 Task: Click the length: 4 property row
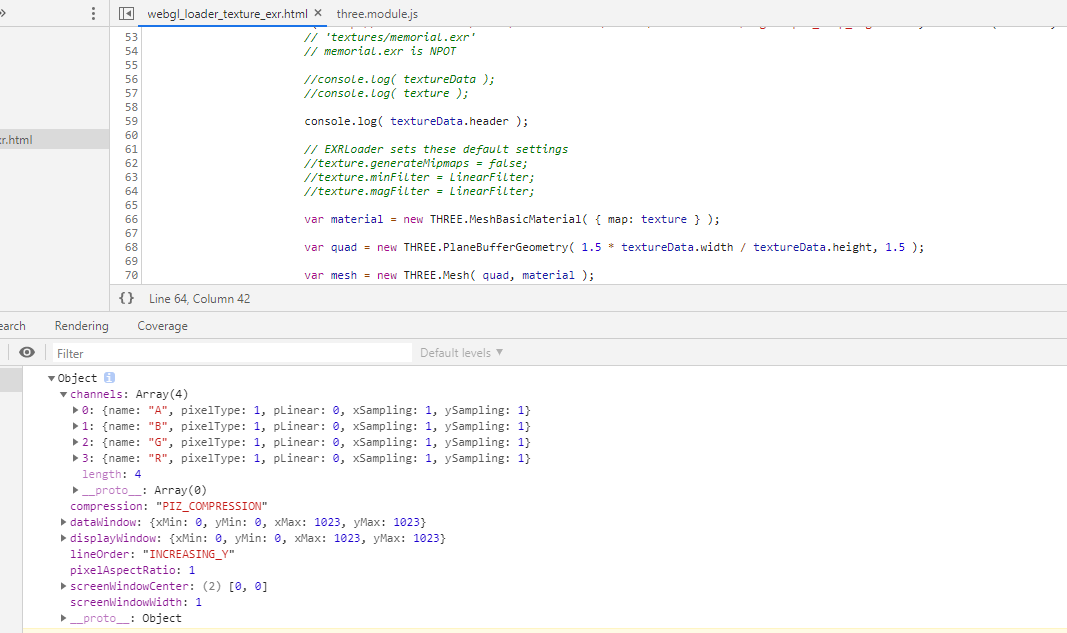click(112, 474)
